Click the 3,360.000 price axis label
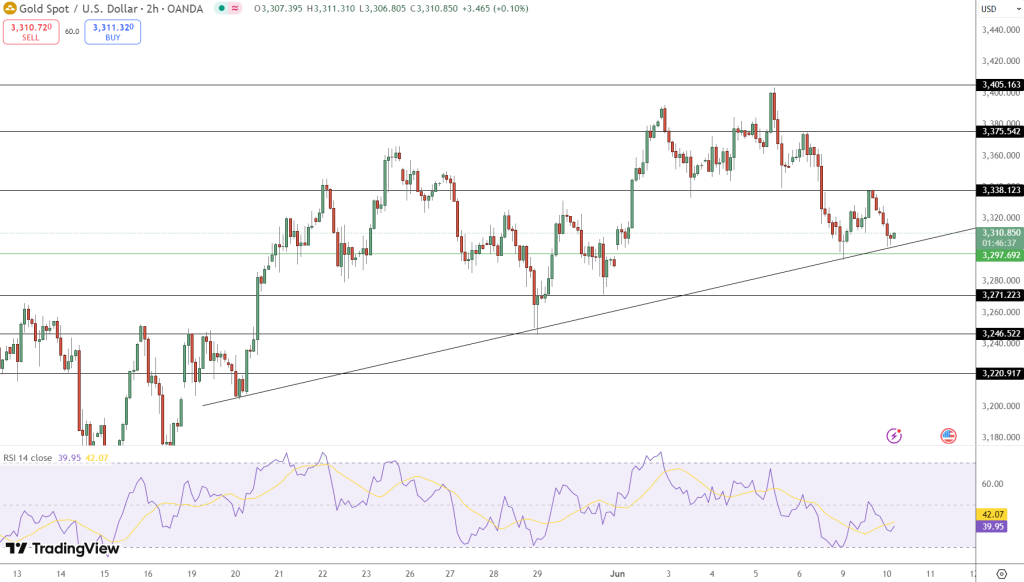Image resolution: width=1024 pixels, height=582 pixels. (x=1000, y=155)
